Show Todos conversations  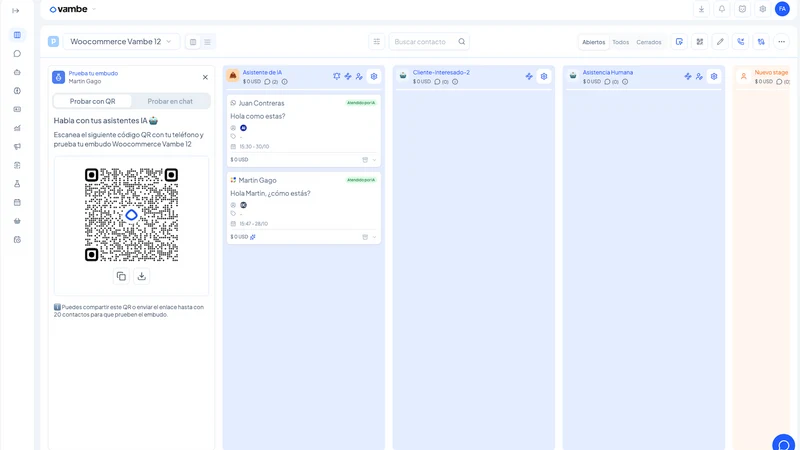click(620, 42)
